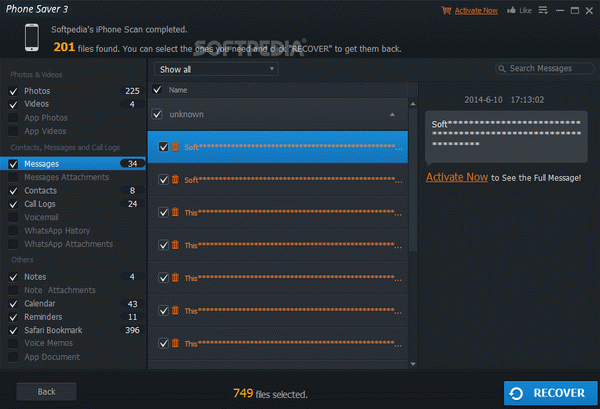
Task: Select the last This message row text
Action: [293, 344]
